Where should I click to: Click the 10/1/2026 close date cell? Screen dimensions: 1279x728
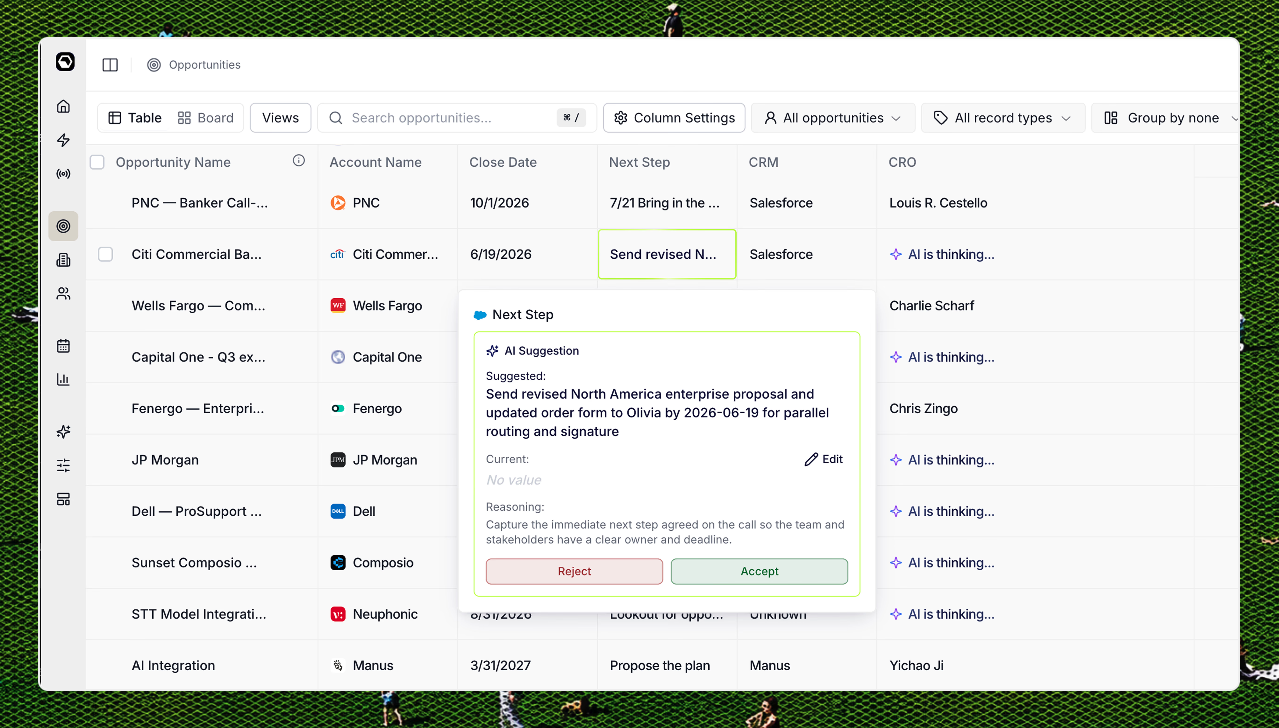[501, 203]
